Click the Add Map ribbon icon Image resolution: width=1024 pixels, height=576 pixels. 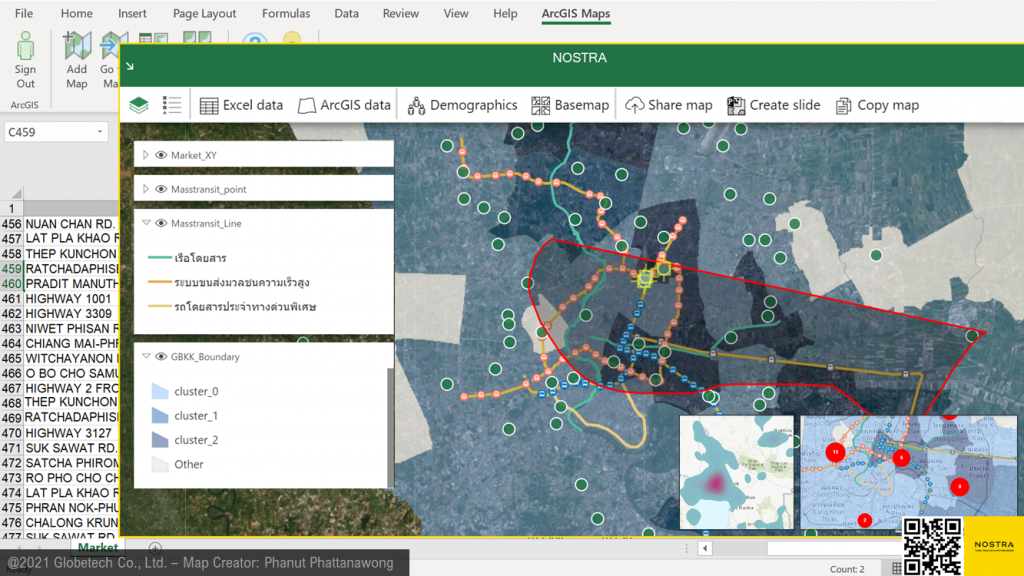[x=76, y=46]
